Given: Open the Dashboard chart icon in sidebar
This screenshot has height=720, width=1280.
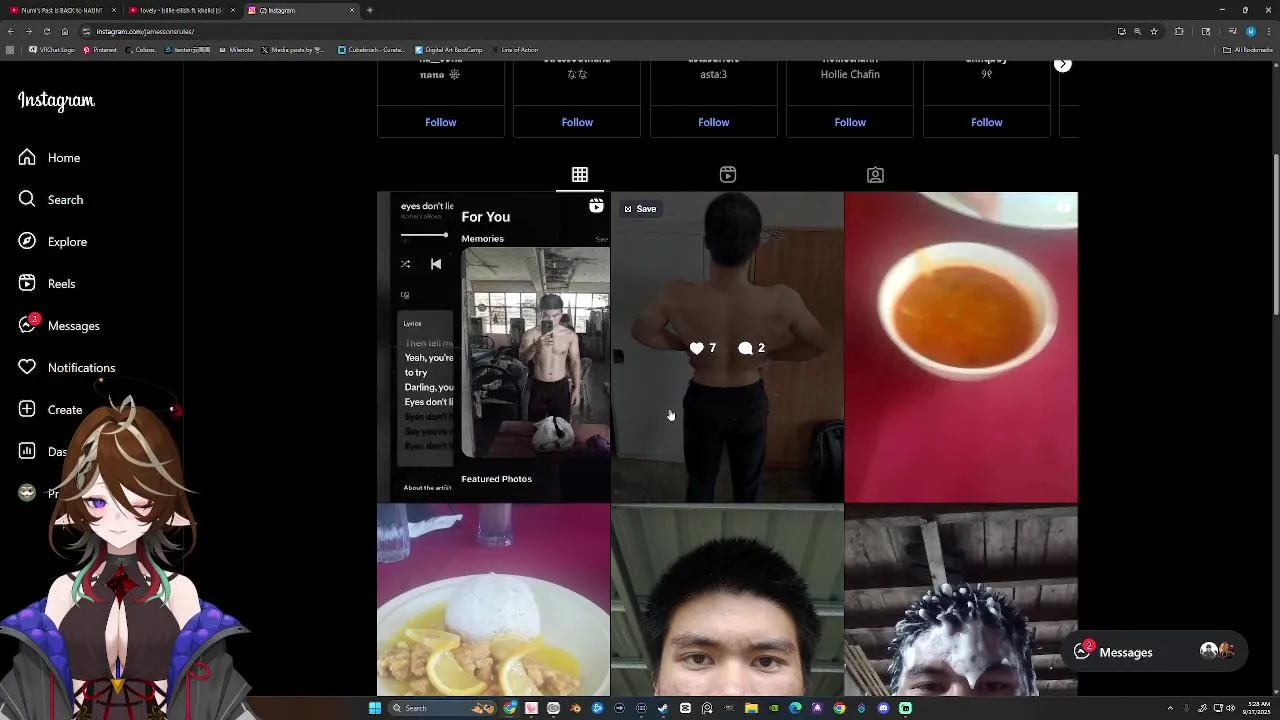Looking at the screenshot, I should 27,452.
